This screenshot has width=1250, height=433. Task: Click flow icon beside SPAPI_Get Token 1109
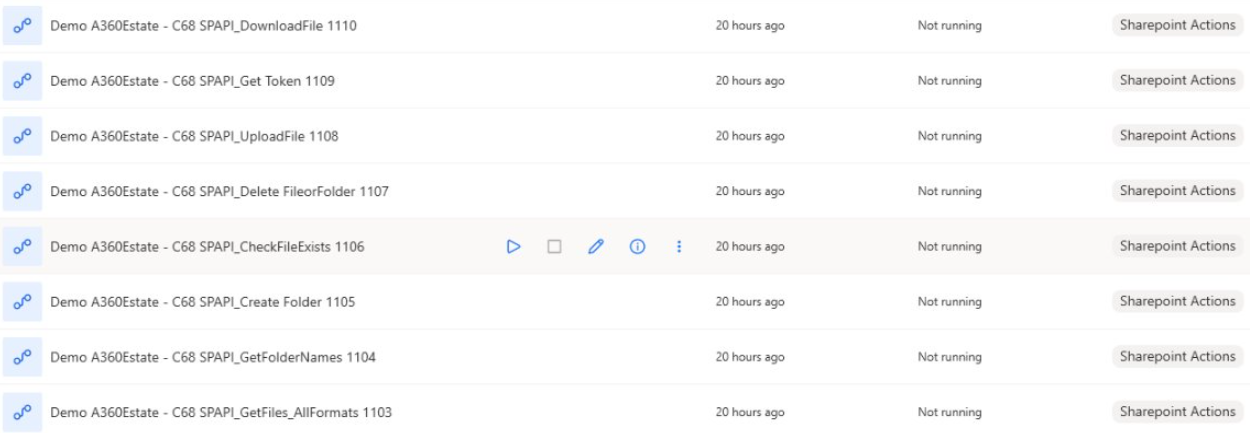click(x=21, y=81)
